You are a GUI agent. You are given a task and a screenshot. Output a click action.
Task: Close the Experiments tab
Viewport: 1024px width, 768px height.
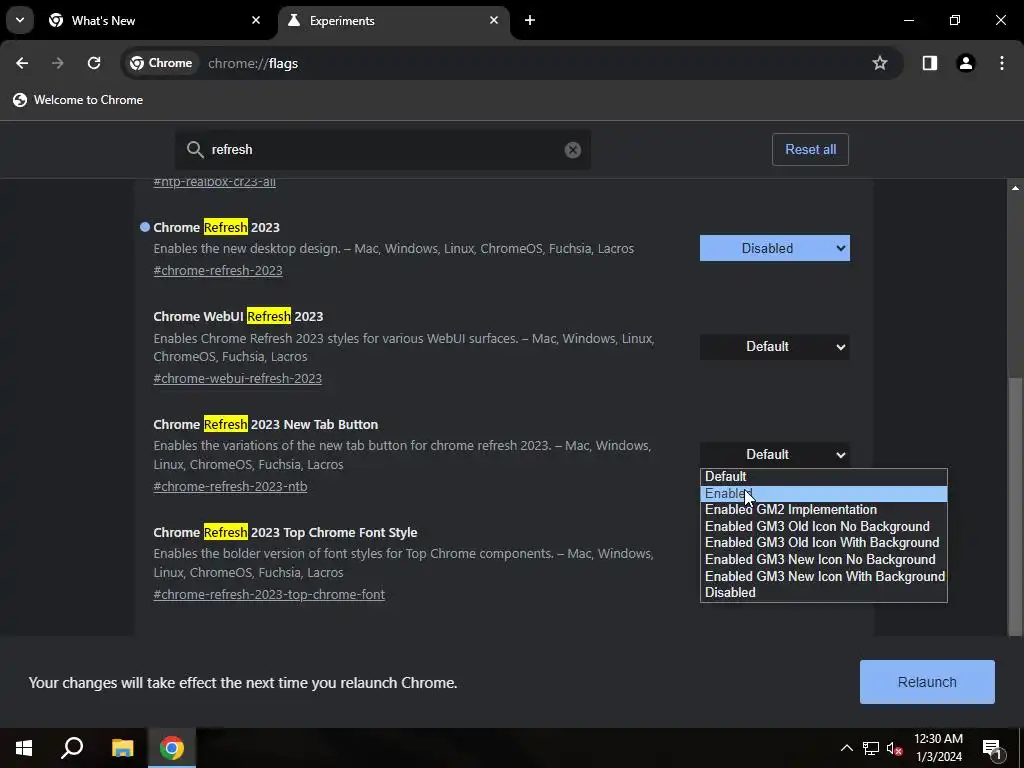(x=494, y=20)
